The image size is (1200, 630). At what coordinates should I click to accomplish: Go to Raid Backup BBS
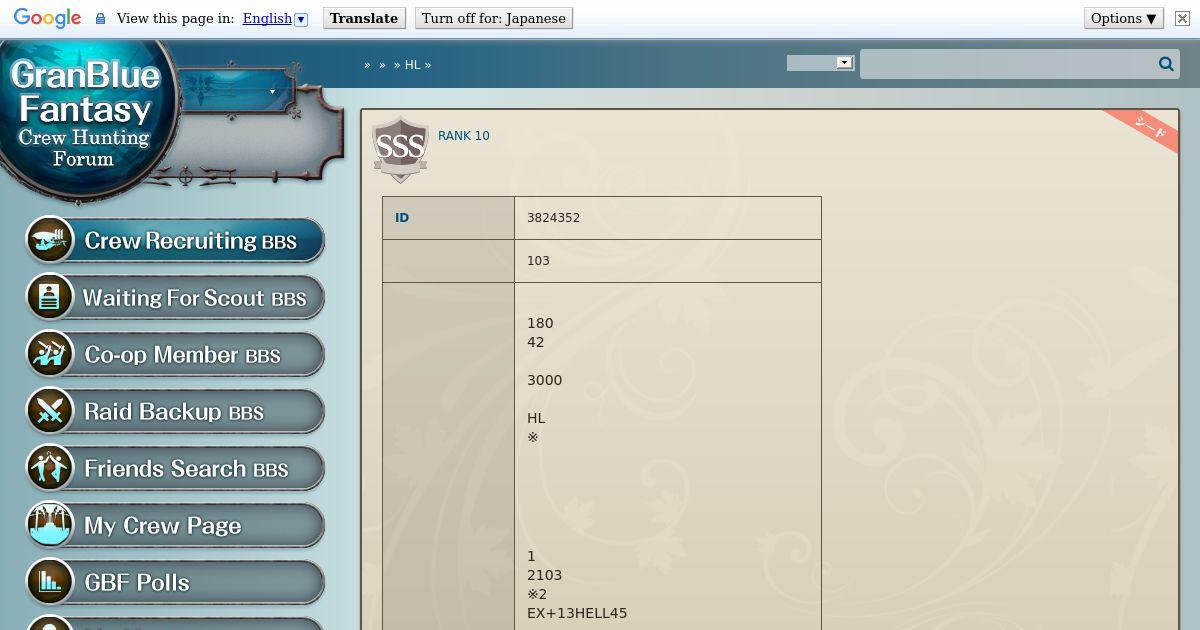point(175,412)
